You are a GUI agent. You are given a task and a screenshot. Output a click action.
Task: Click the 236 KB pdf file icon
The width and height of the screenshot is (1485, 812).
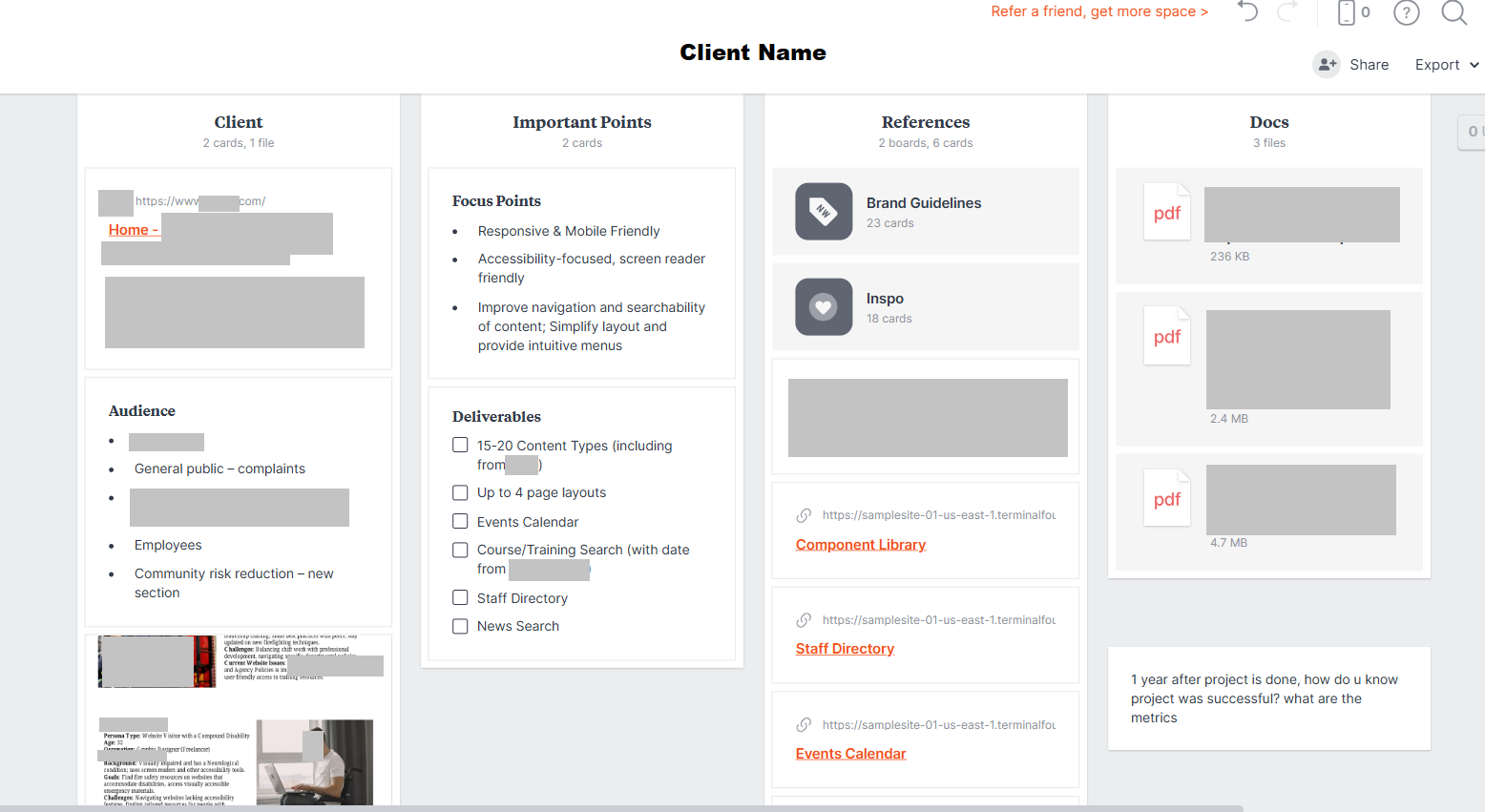click(1167, 213)
